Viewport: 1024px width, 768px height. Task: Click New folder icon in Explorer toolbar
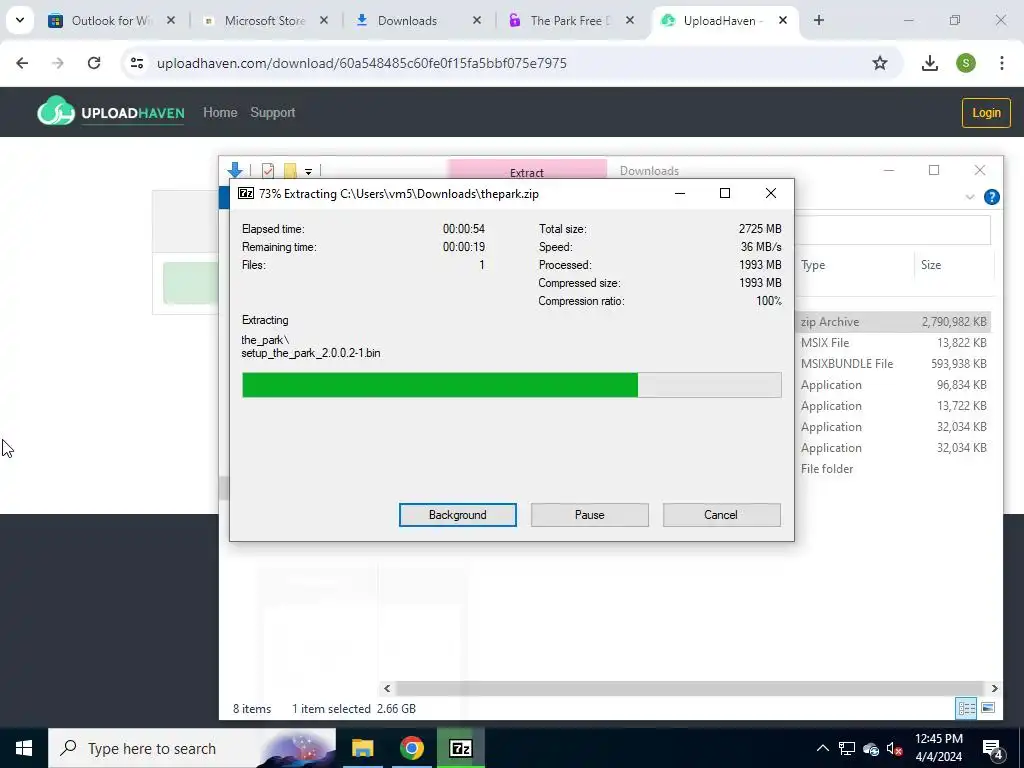(290, 170)
